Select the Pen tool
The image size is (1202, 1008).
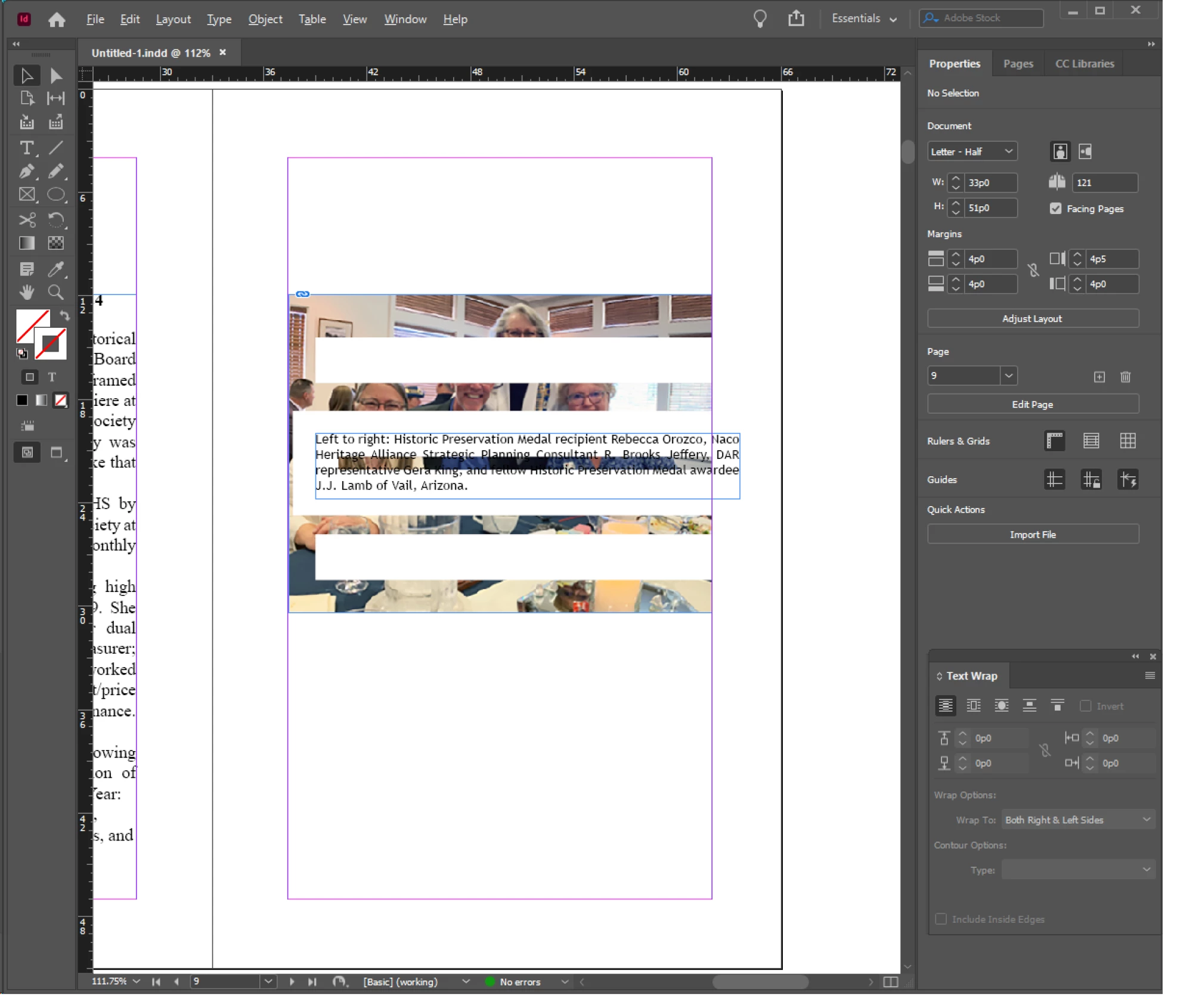point(26,172)
